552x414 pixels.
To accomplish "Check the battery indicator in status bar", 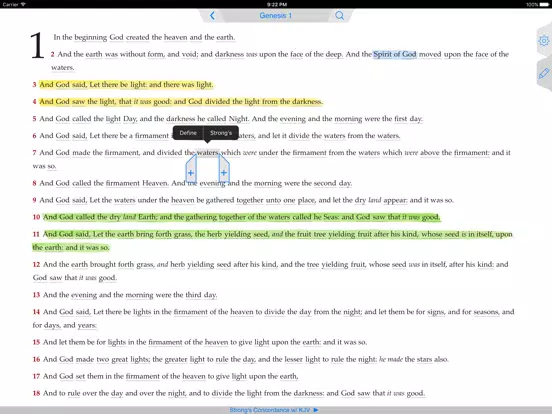I will click(x=544, y=5).
